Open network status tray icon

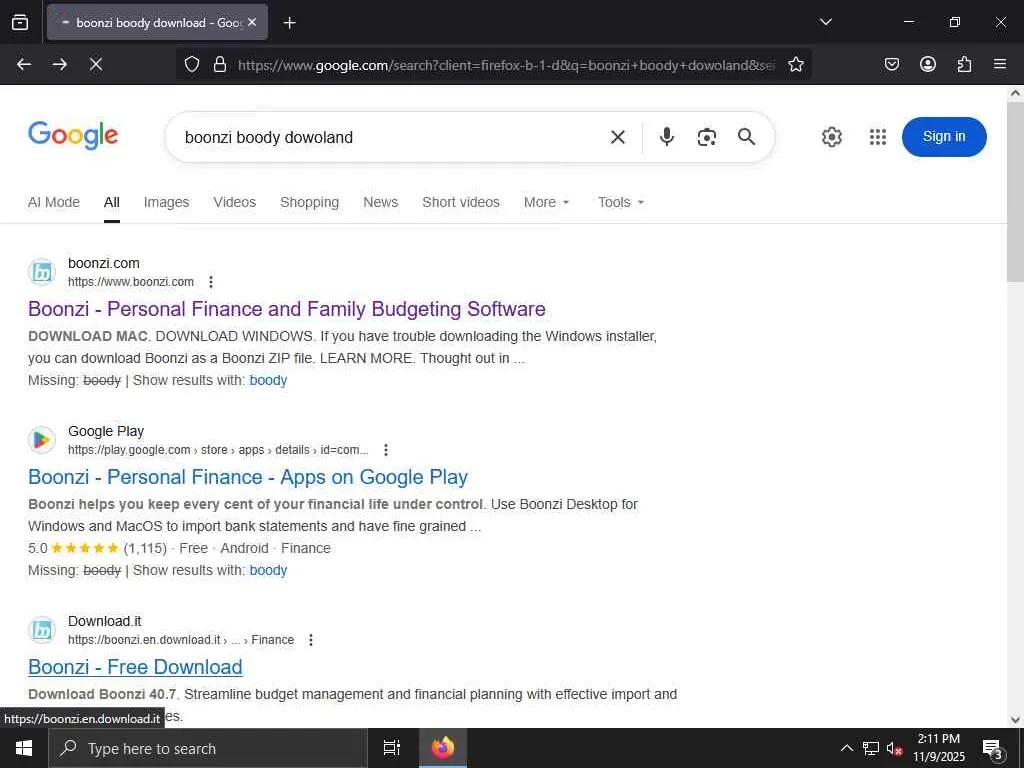871,748
